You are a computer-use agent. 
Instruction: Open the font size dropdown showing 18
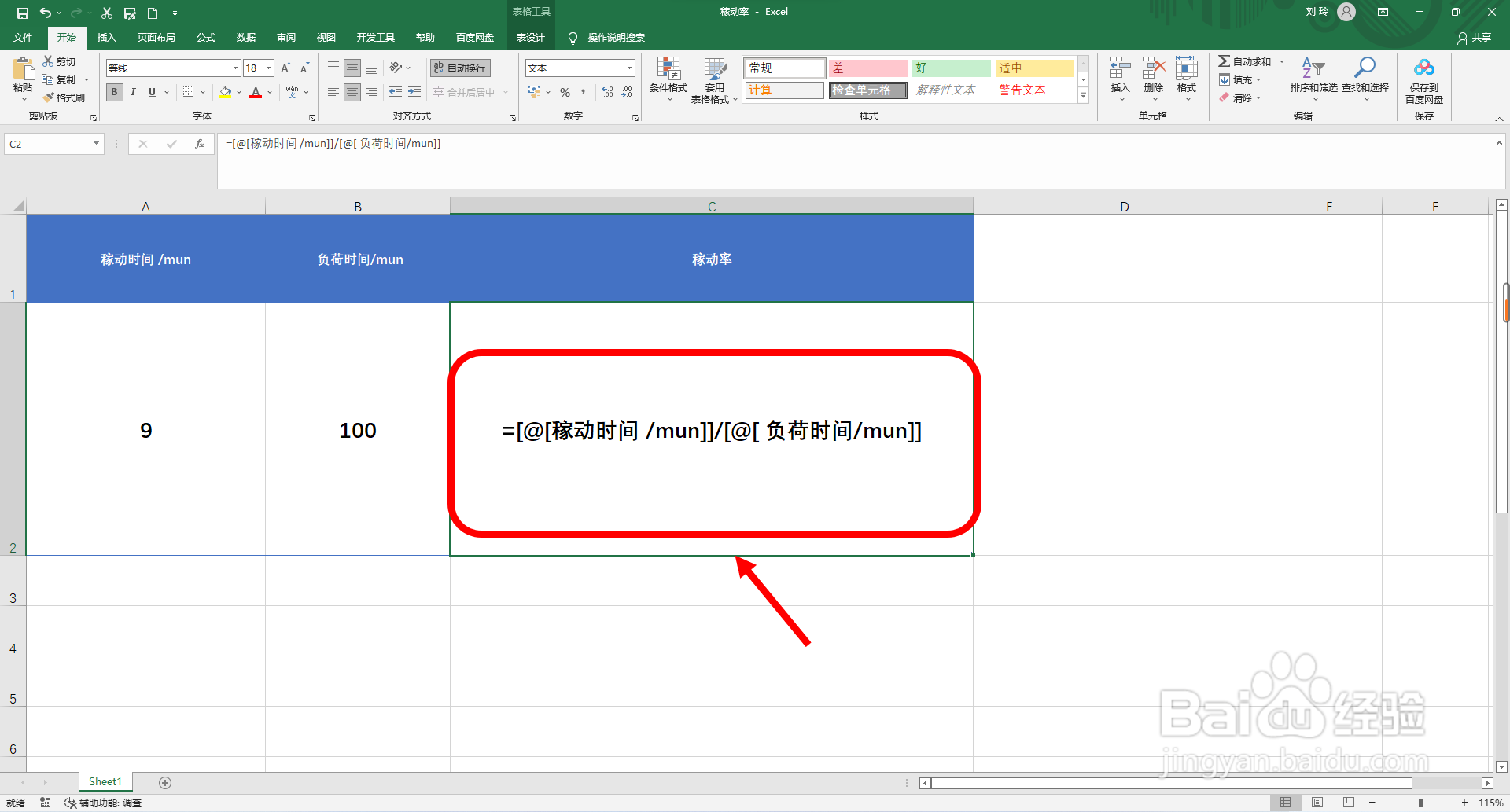[268, 68]
